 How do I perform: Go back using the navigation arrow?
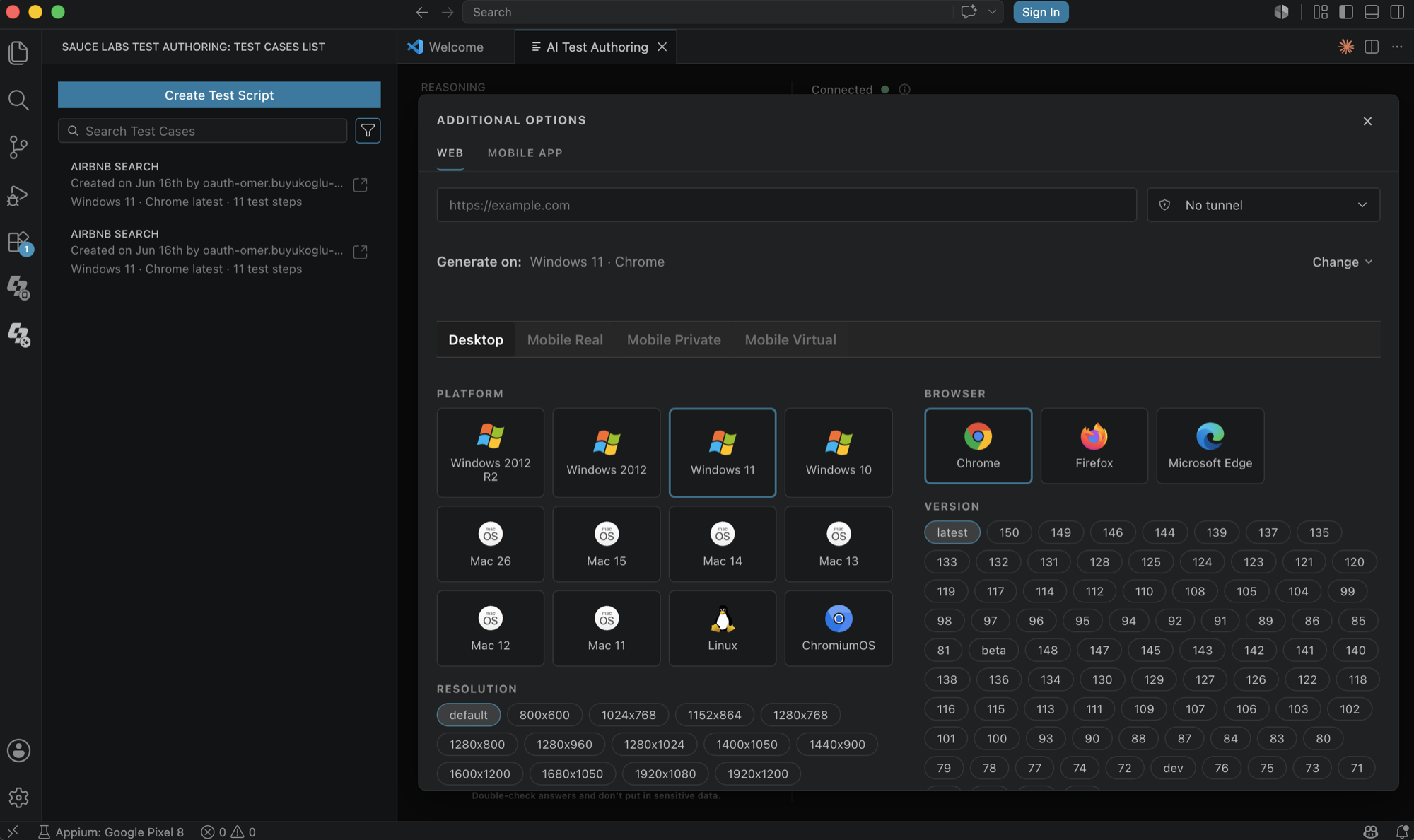tap(422, 12)
